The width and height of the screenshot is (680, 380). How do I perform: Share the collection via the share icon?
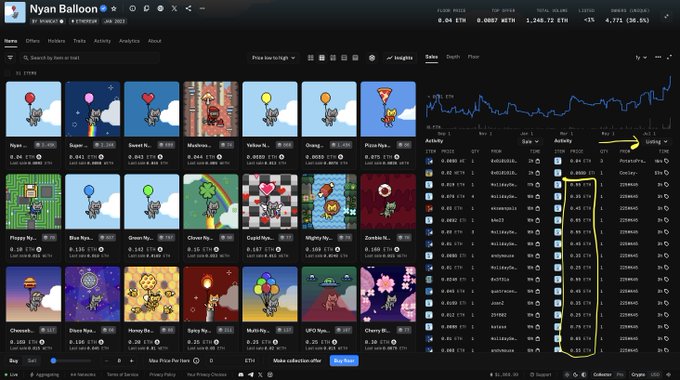188,8
